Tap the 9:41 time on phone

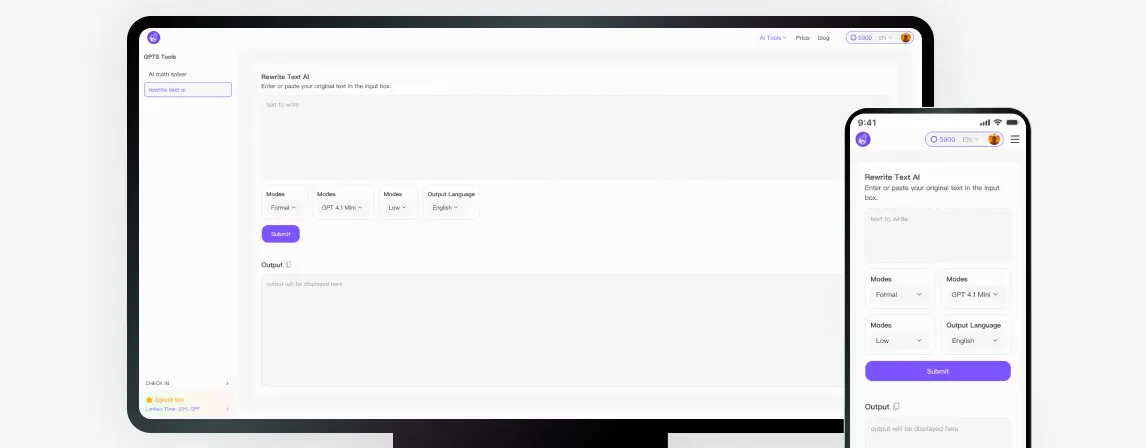click(867, 123)
